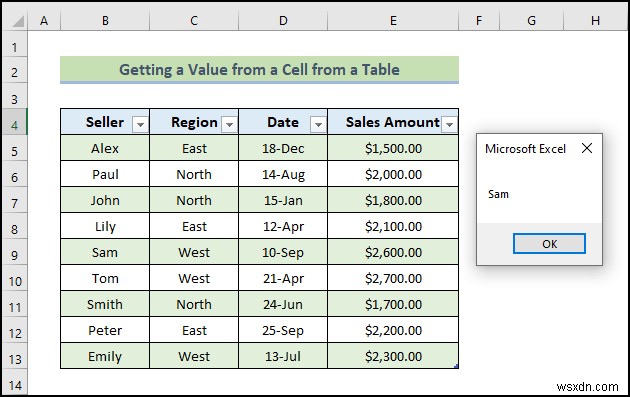Open the Date column filter dropdown

pyautogui.click(x=318, y=124)
